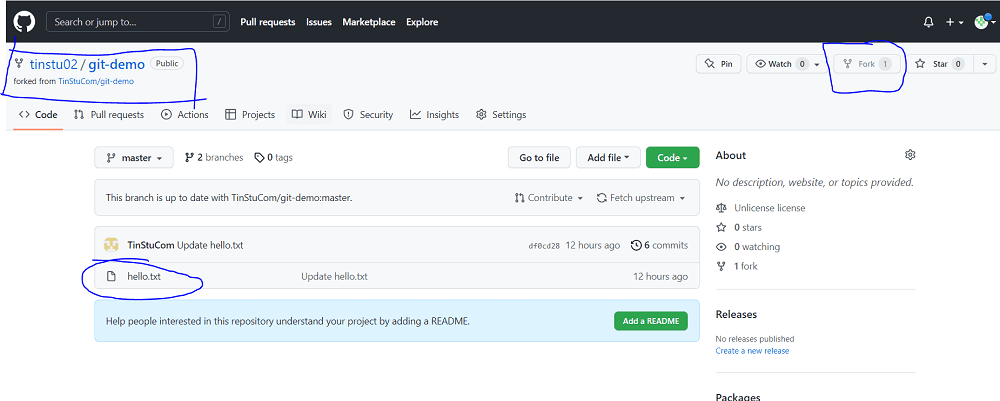Click the file icon beside hello.txt
This screenshot has width=1000, height=401.
(111, 277)
